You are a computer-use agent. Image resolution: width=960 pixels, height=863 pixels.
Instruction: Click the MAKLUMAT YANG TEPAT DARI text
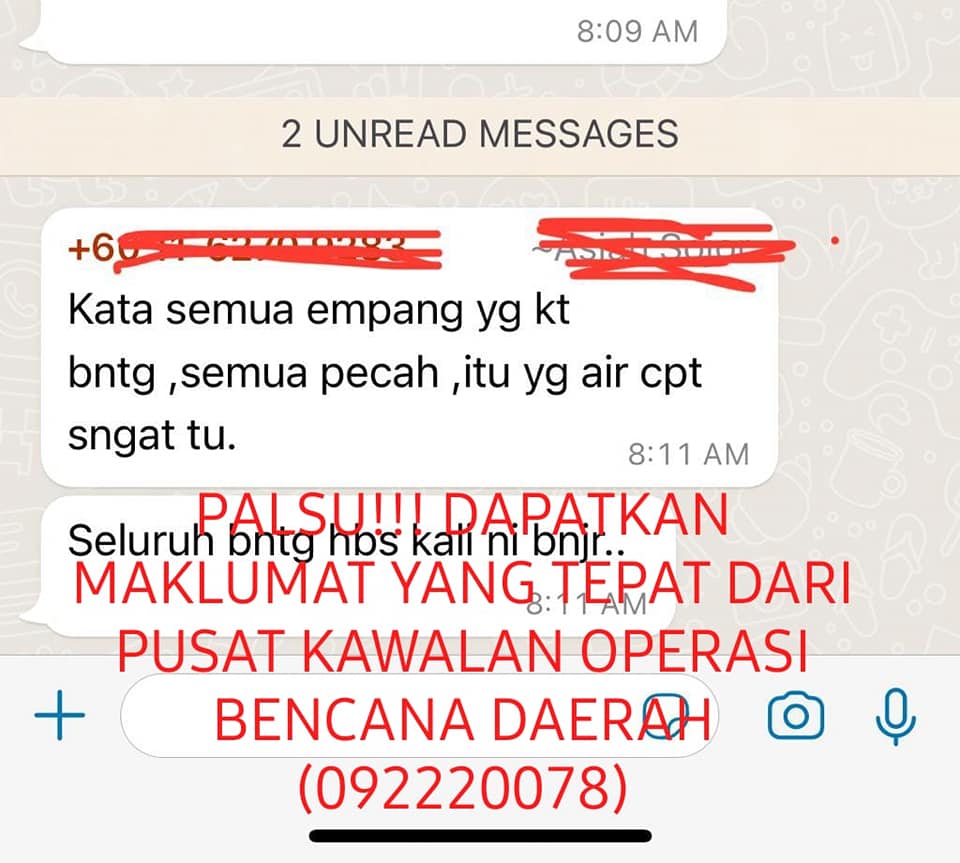click(x=463, y=583)
